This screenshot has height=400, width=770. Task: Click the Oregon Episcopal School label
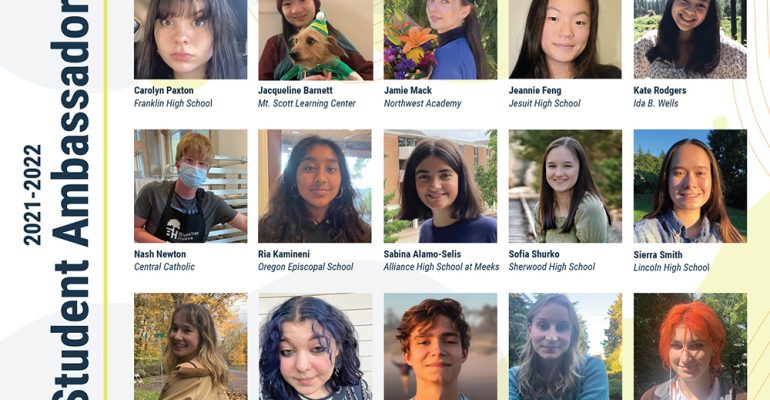tap(305, 267)
